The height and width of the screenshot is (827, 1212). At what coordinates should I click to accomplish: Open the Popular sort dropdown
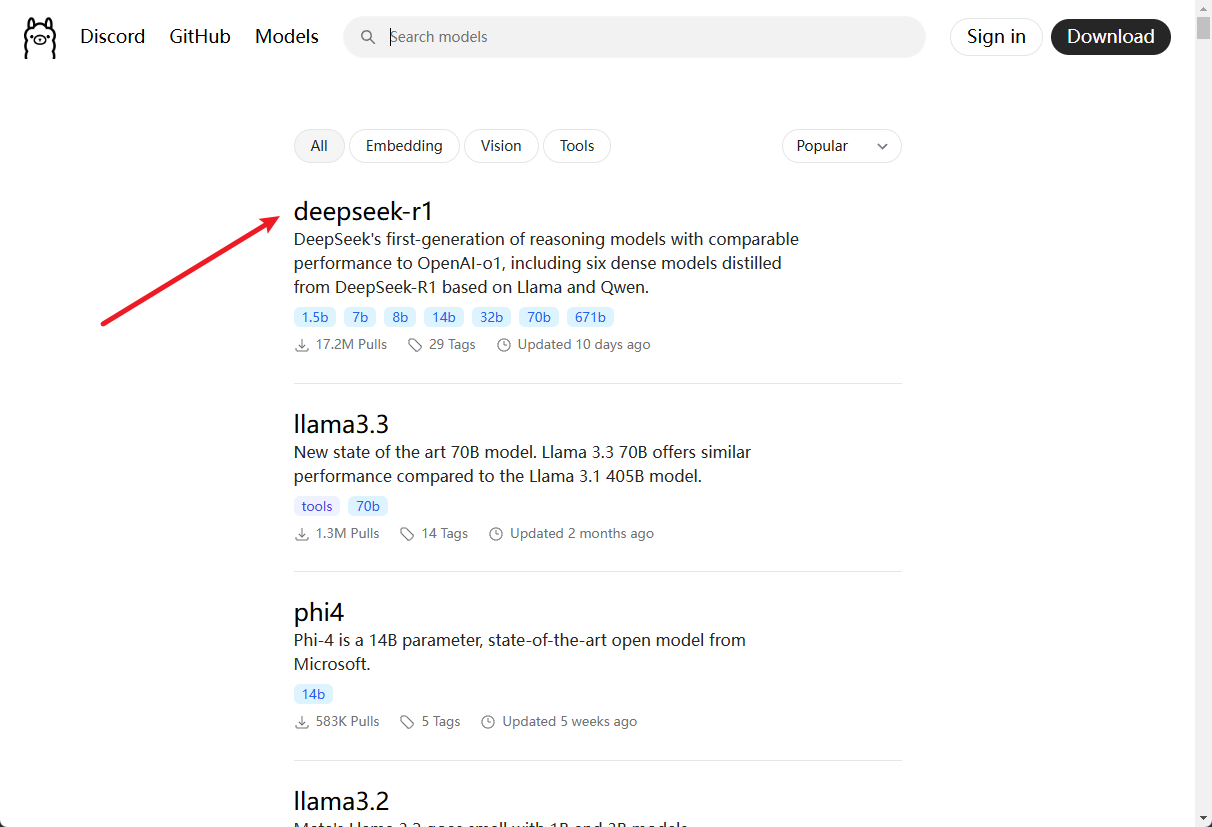841,146
